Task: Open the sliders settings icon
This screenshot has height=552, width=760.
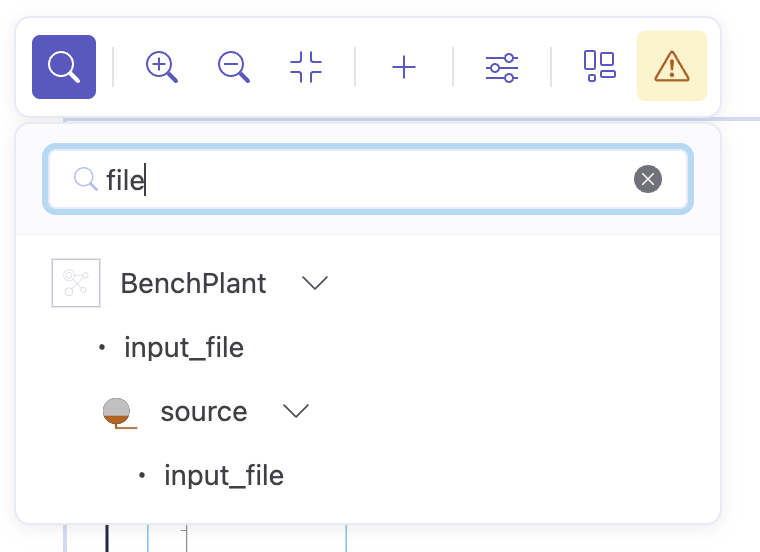Action: 501,67
